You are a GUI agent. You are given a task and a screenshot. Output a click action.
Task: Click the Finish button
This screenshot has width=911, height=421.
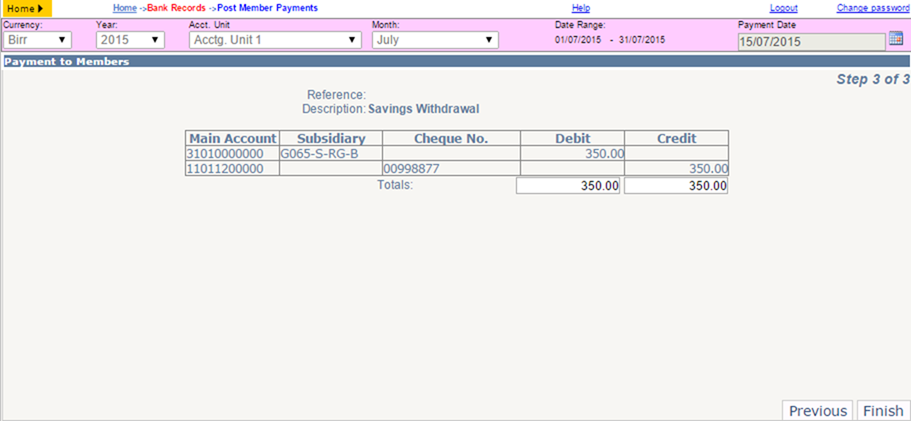click(883, 411)
